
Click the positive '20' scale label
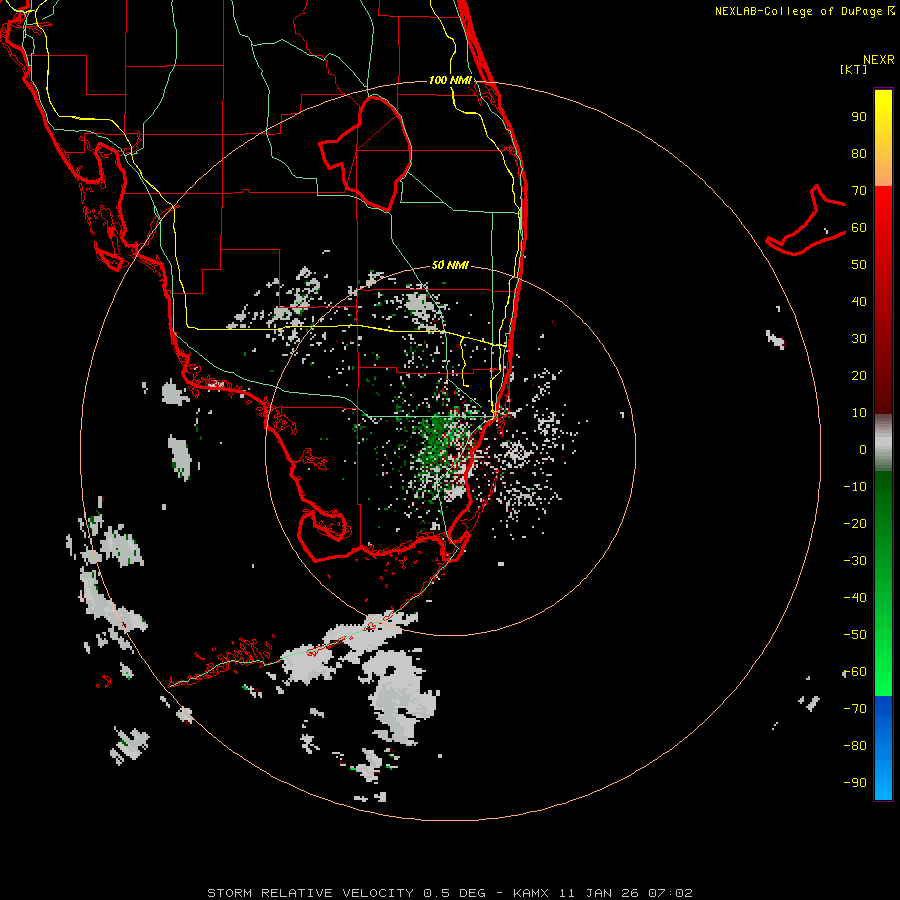(859, 375)
